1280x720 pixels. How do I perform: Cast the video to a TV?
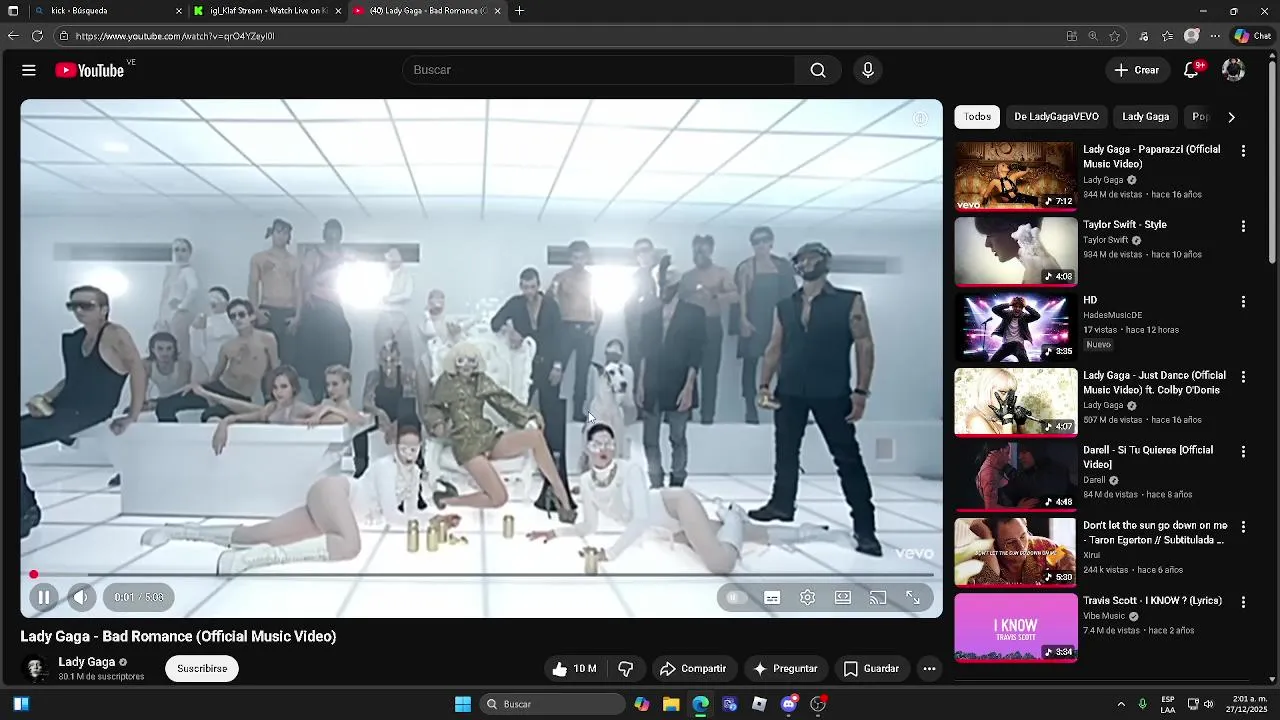pos(878,597)
